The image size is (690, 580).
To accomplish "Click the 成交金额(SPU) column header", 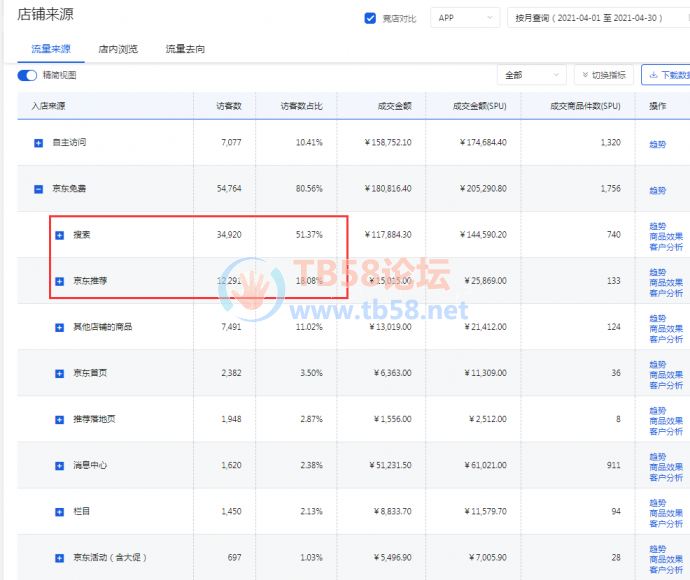I will tap(480, 106).
